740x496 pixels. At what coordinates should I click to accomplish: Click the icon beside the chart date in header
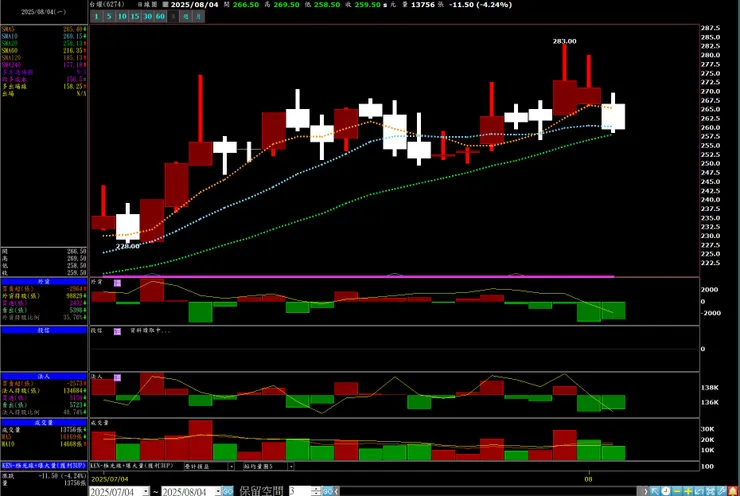(x=165, y=5)
